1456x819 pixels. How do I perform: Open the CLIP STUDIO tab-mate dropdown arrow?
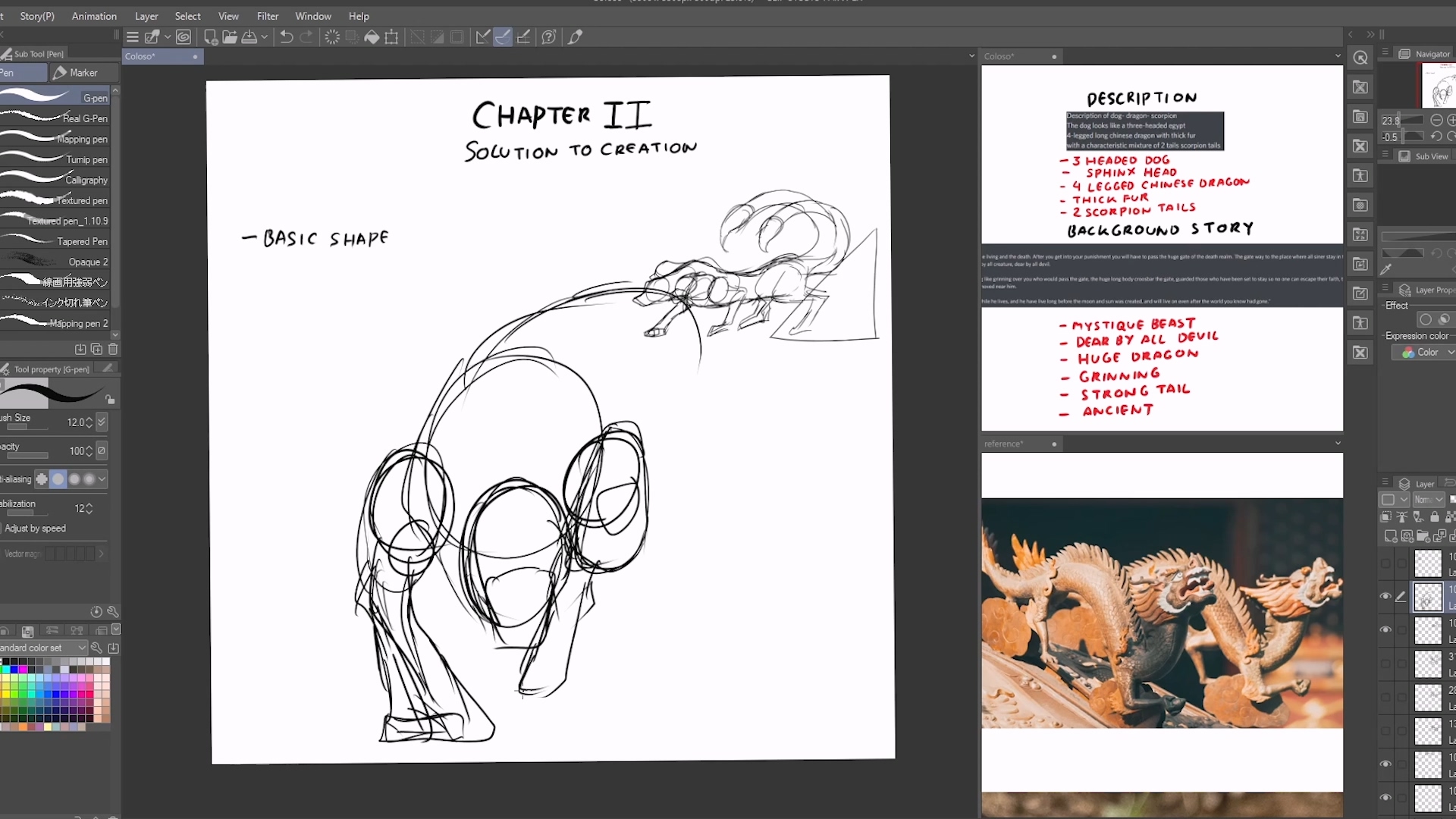168,36
